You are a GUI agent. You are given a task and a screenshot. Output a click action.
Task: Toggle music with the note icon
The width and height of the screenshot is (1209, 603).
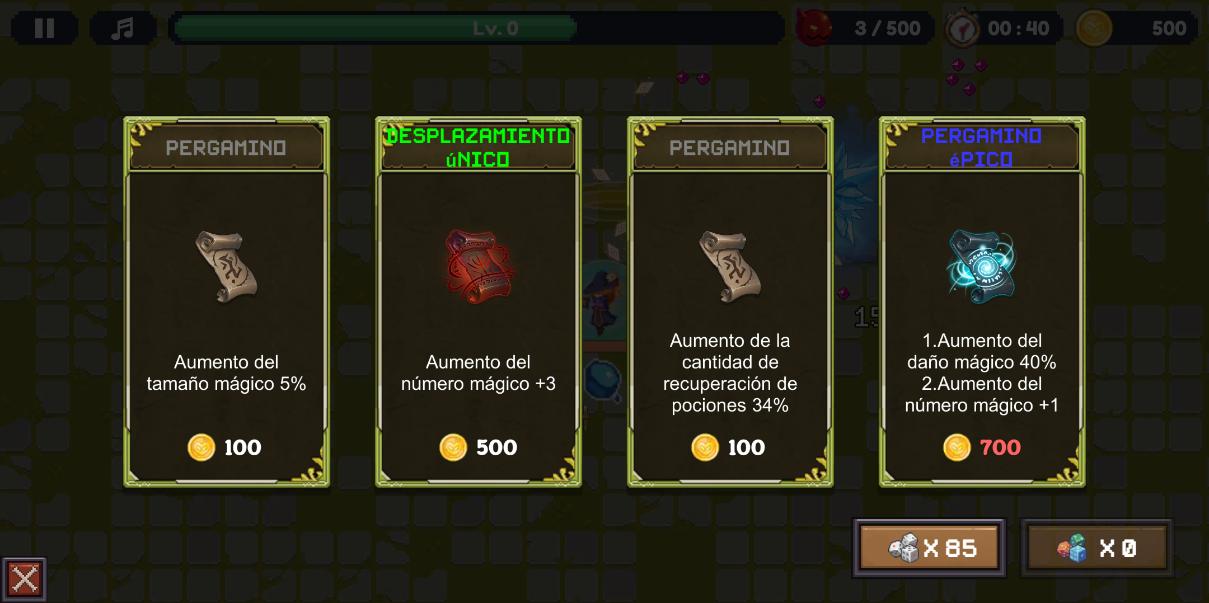122,28
